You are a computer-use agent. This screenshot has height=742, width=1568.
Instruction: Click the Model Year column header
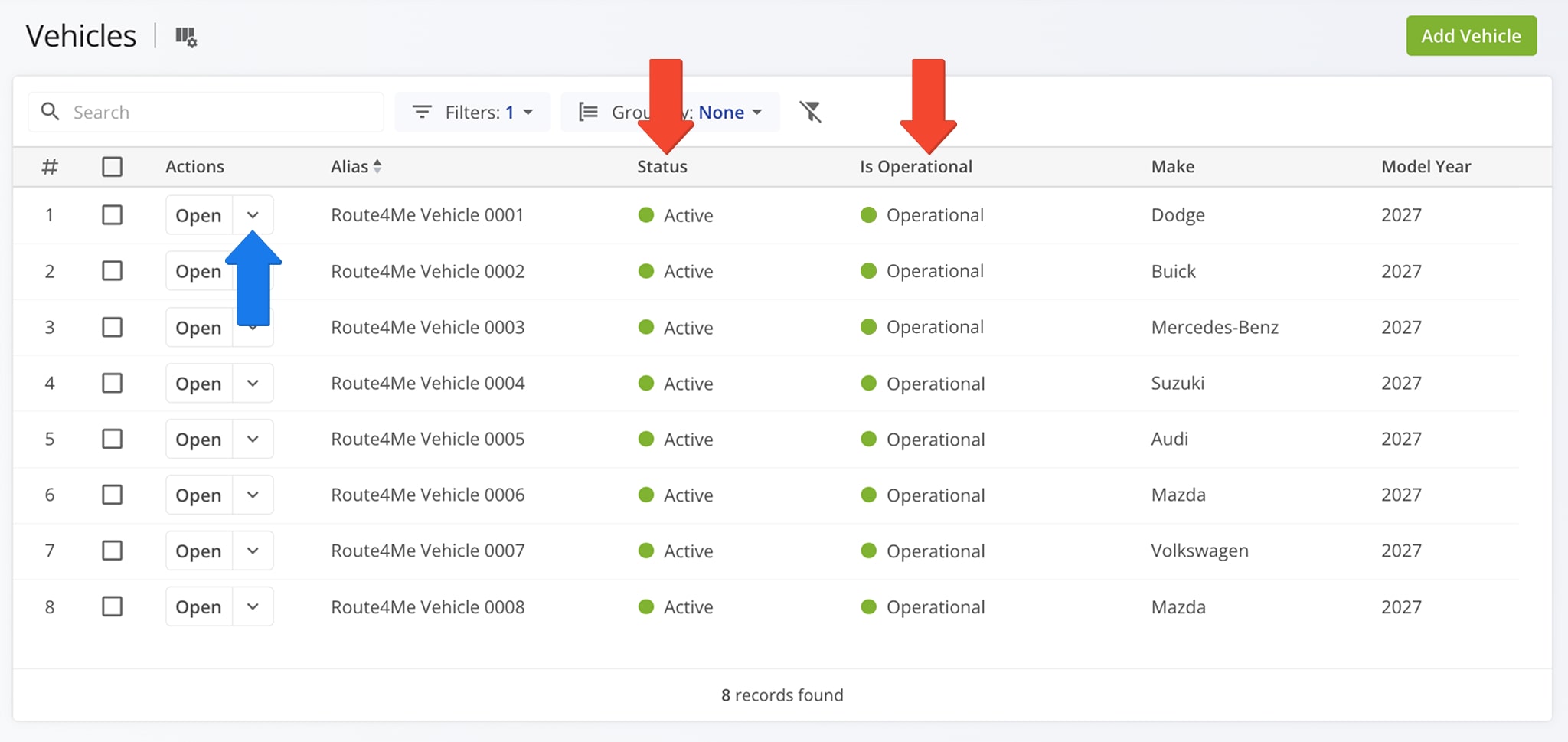(1426, 166)
